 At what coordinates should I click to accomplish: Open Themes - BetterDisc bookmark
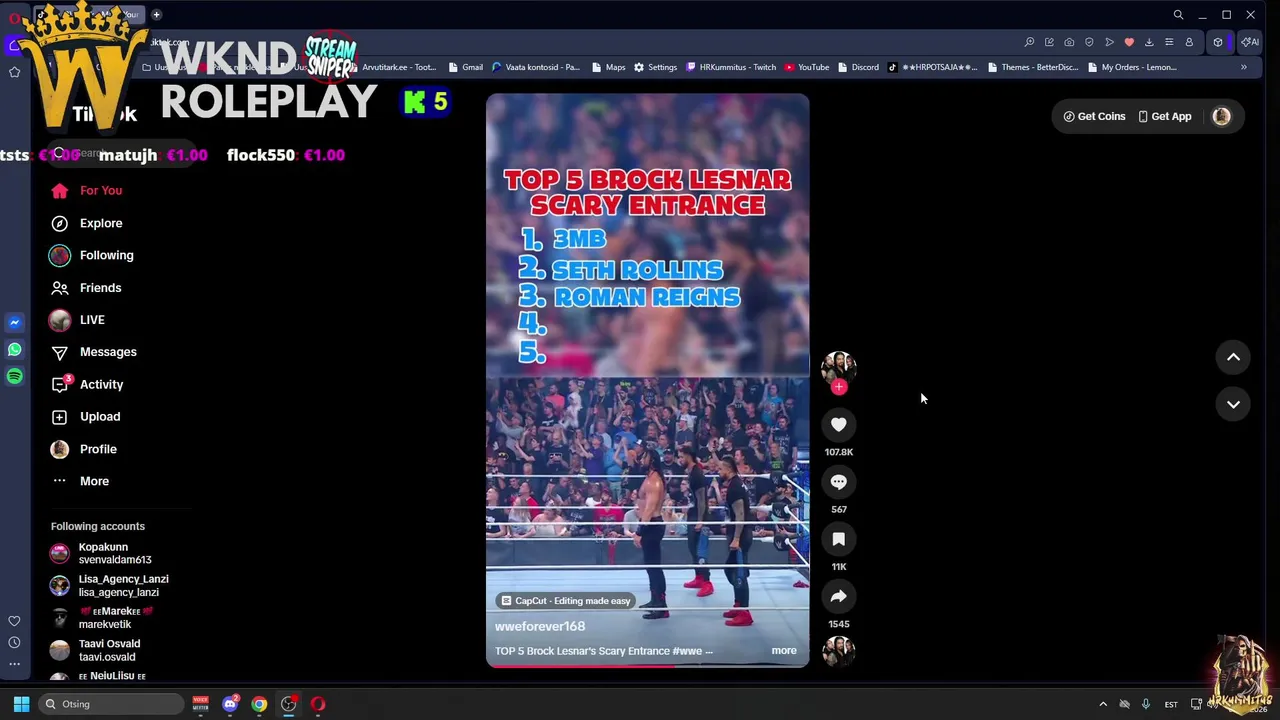tap(1034, 67)
